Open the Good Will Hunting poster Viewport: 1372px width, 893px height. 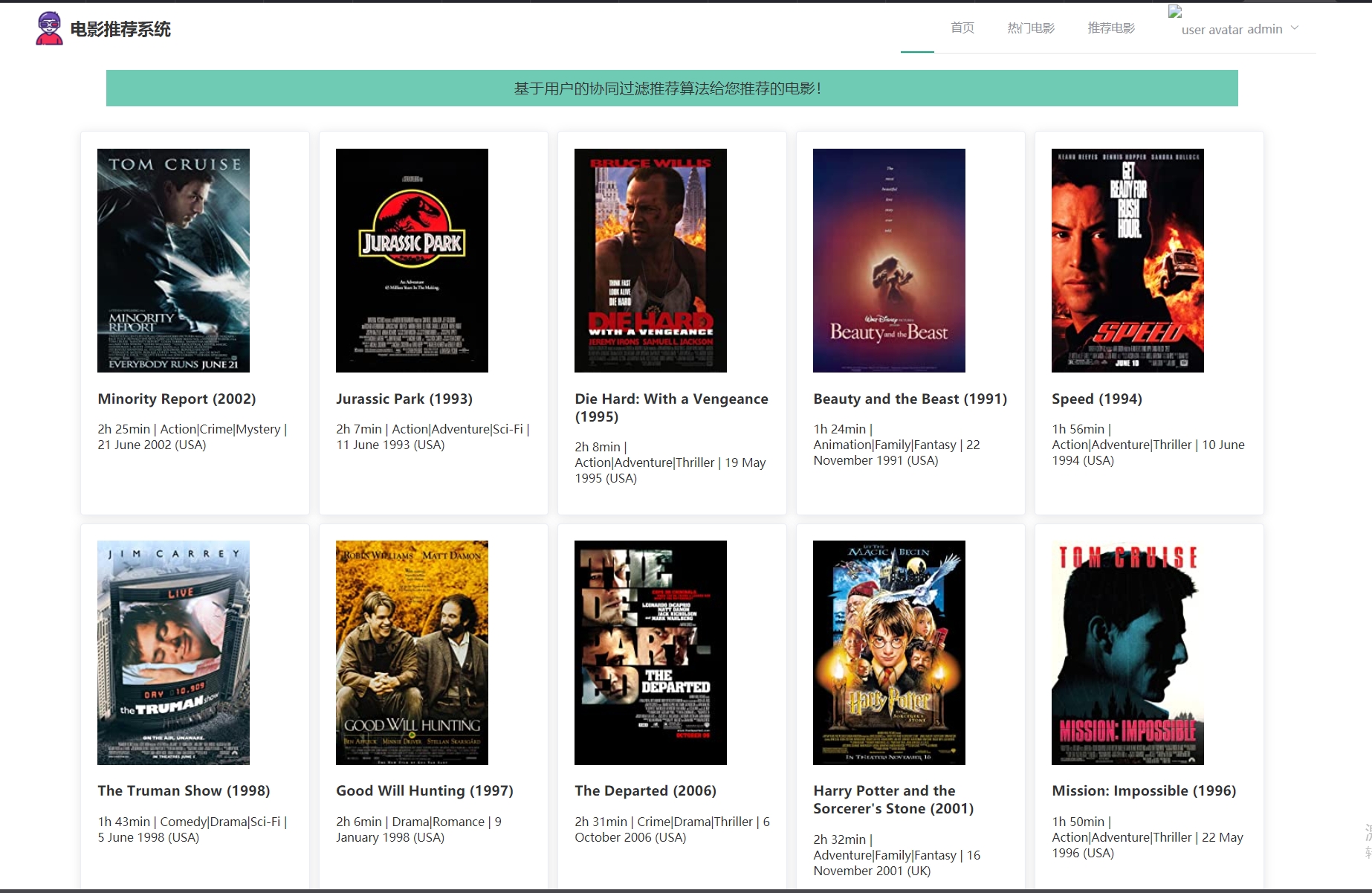click(x=412, y=653)
